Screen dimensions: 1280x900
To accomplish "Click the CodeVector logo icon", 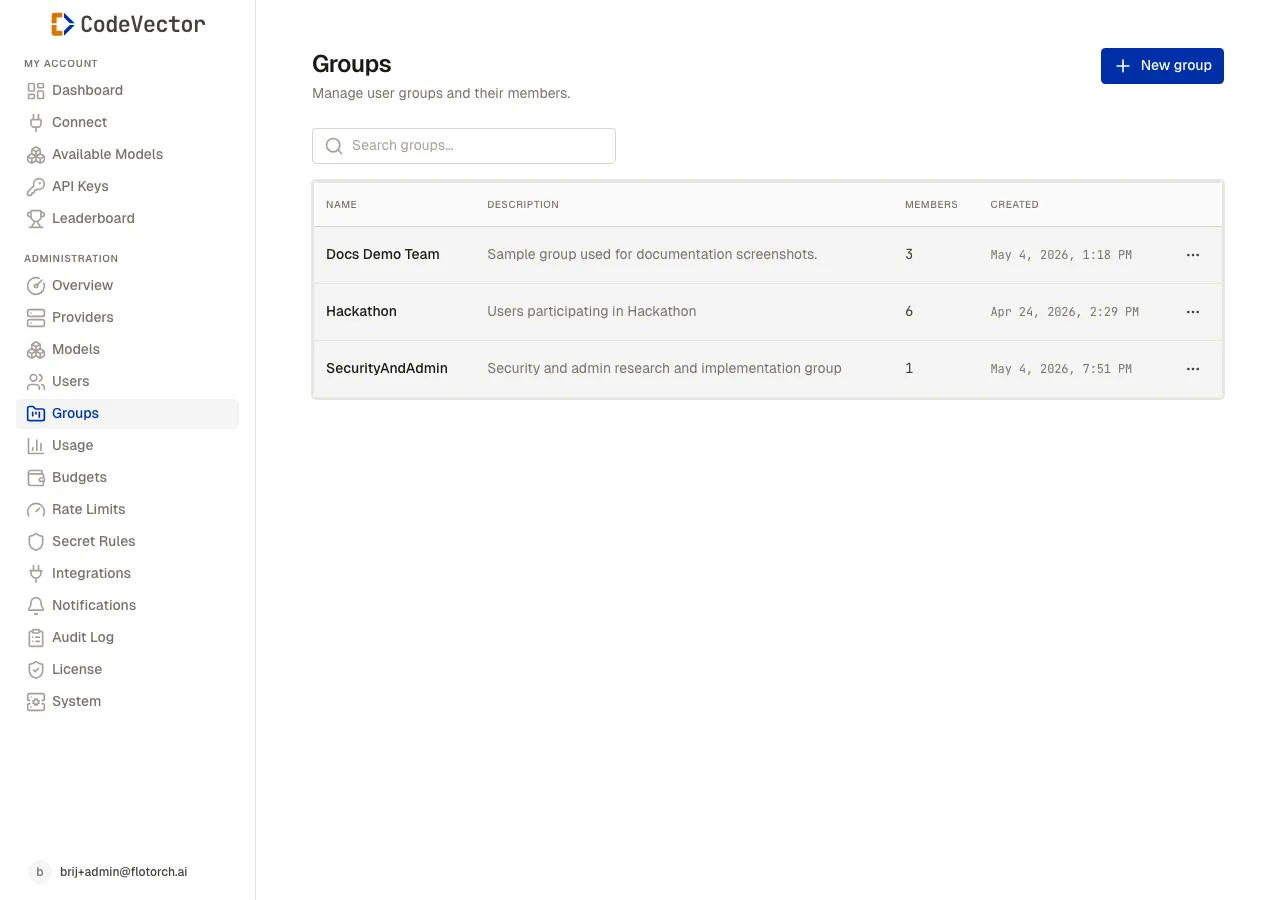I will 62,24.
